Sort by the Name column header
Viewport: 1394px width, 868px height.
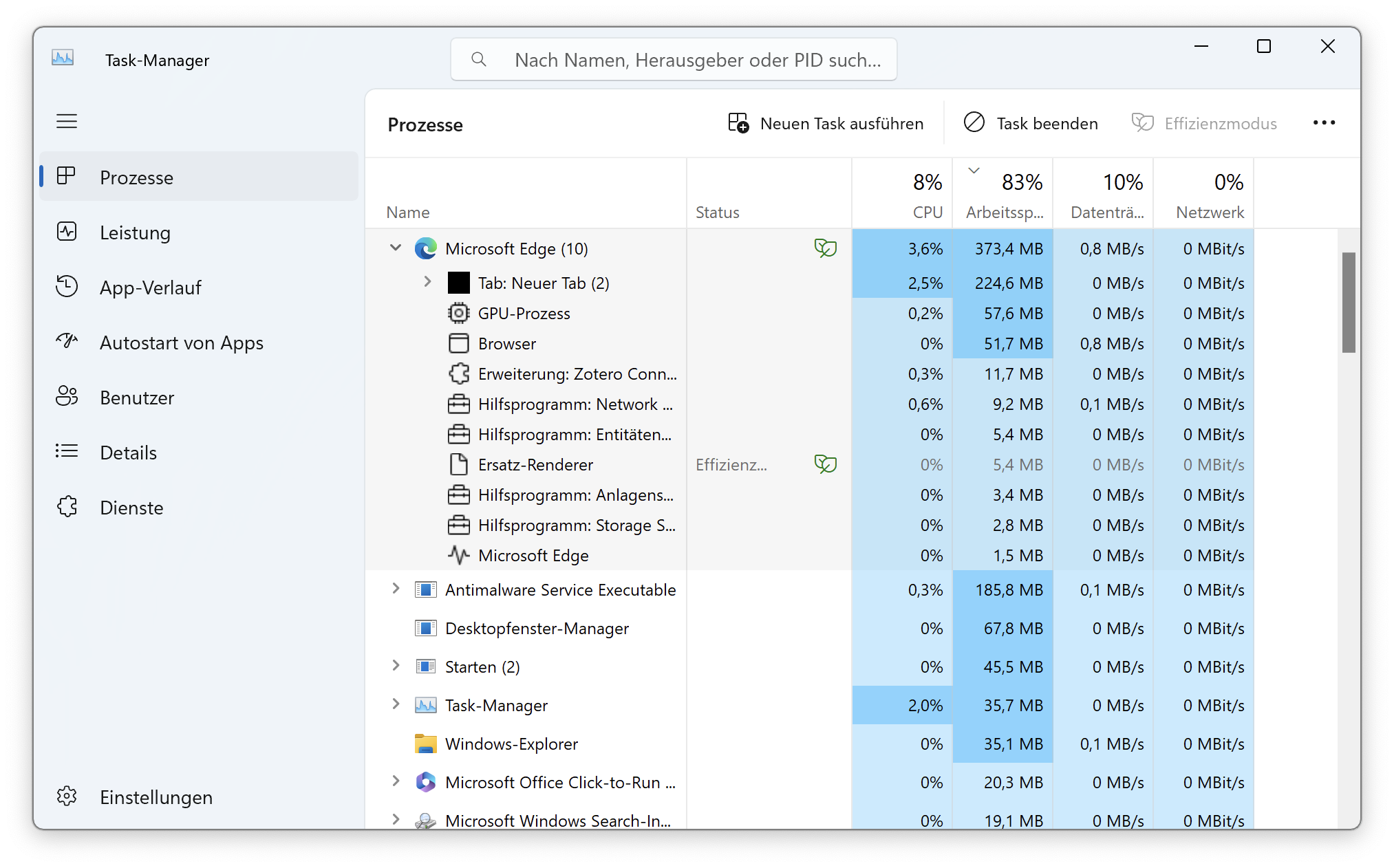pos(526,193)
